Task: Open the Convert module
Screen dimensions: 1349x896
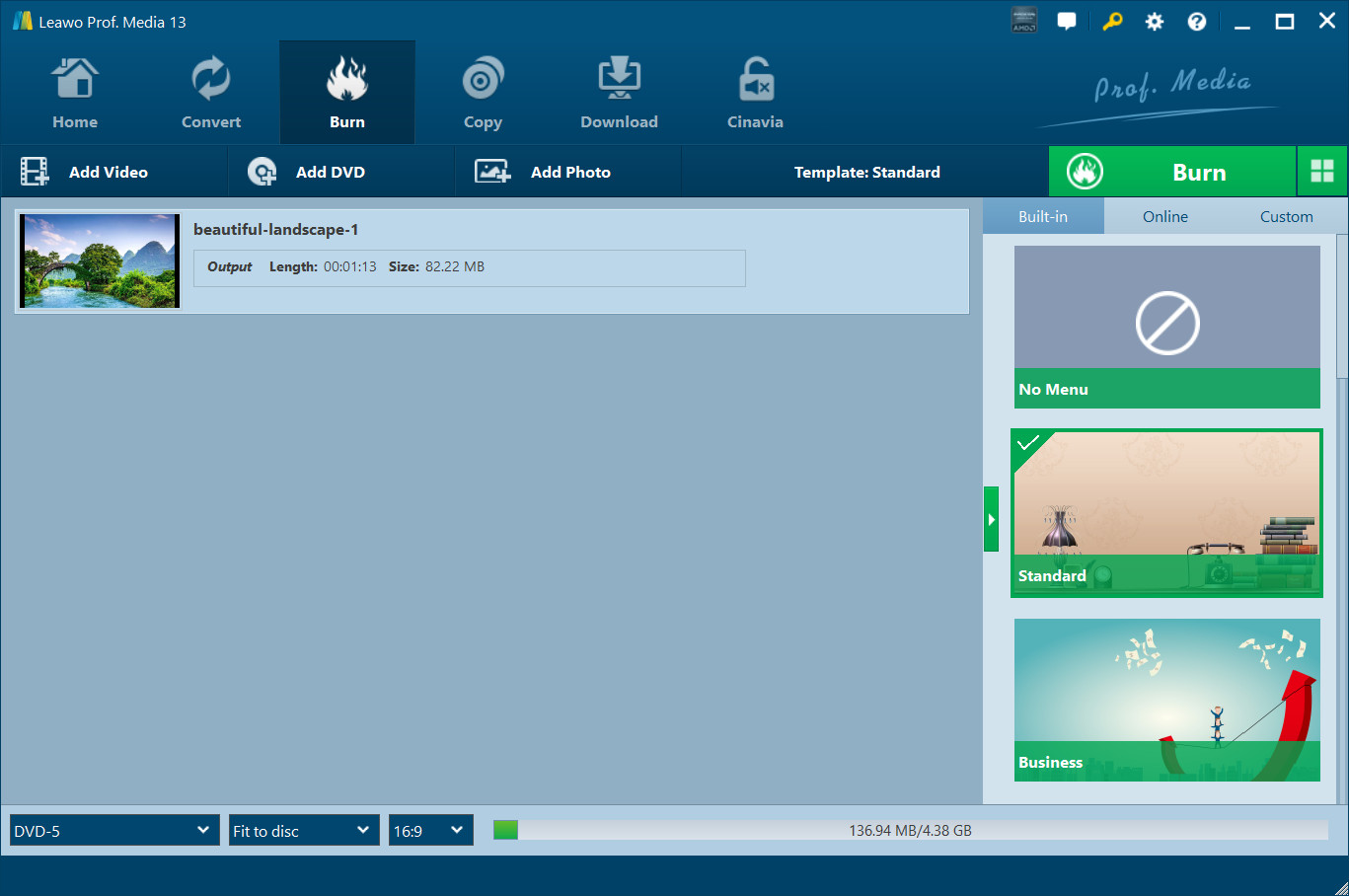Action: [x=211, y=94]
